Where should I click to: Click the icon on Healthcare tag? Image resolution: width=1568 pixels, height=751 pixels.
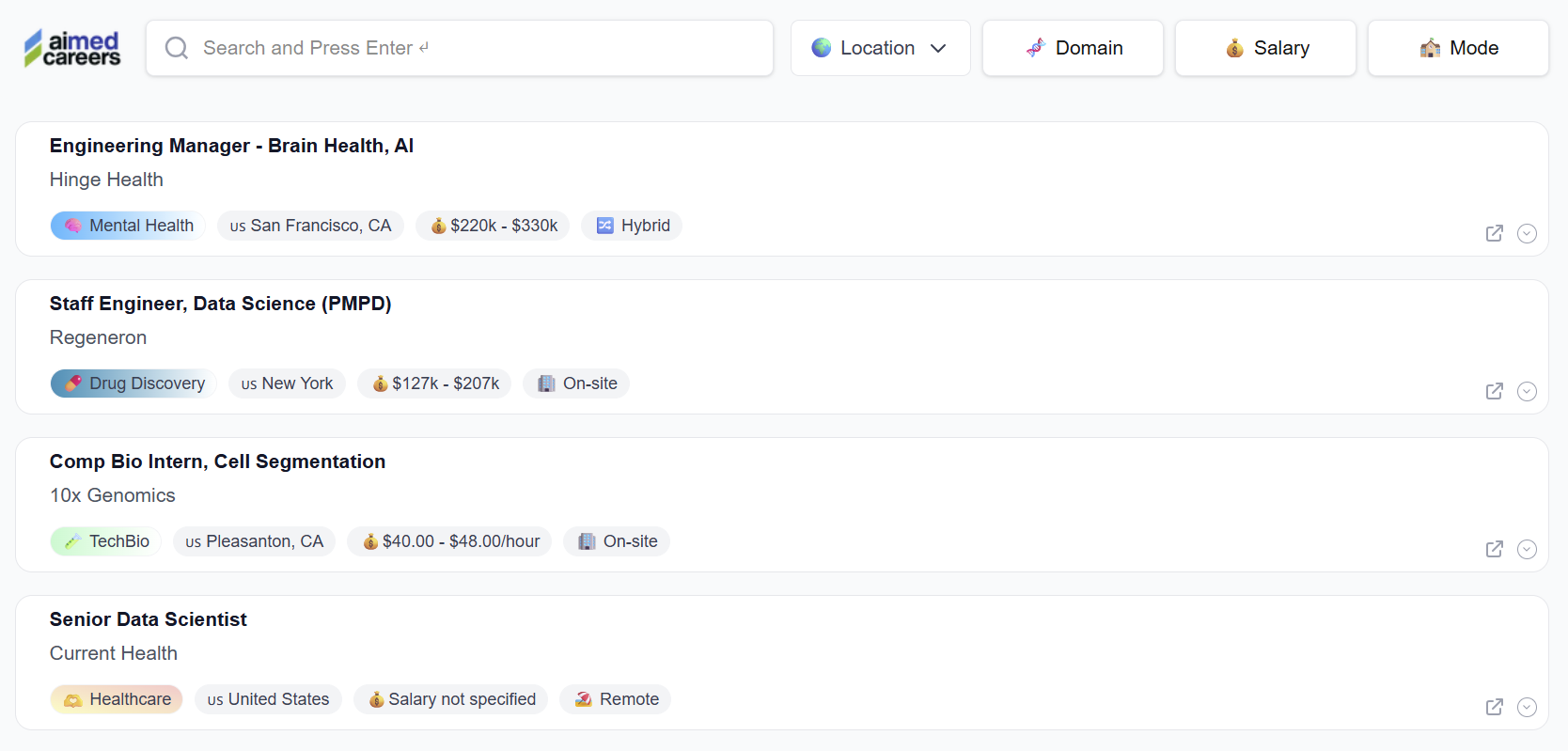[x=72, y=700]
